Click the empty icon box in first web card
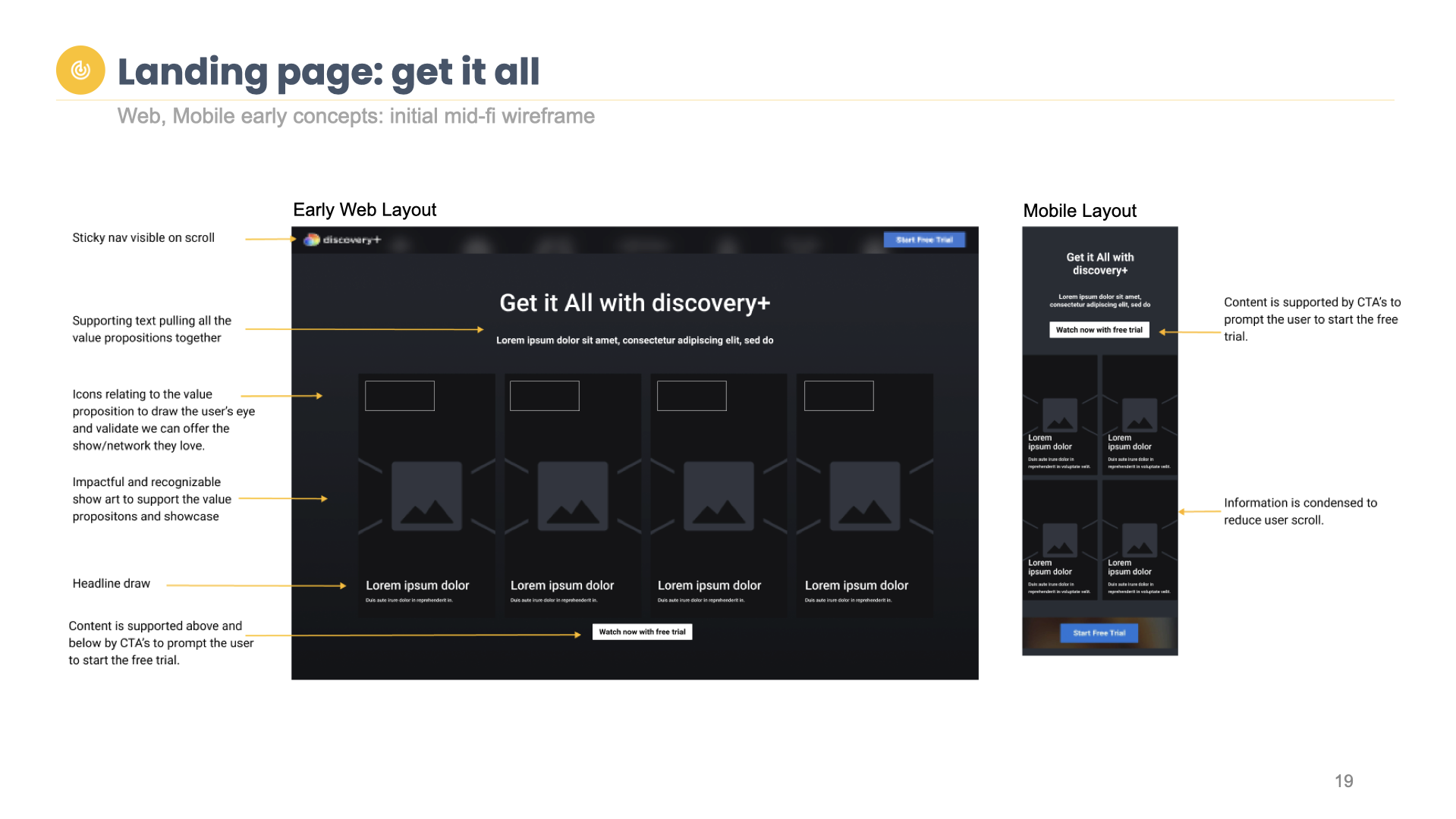 point(400,396)
